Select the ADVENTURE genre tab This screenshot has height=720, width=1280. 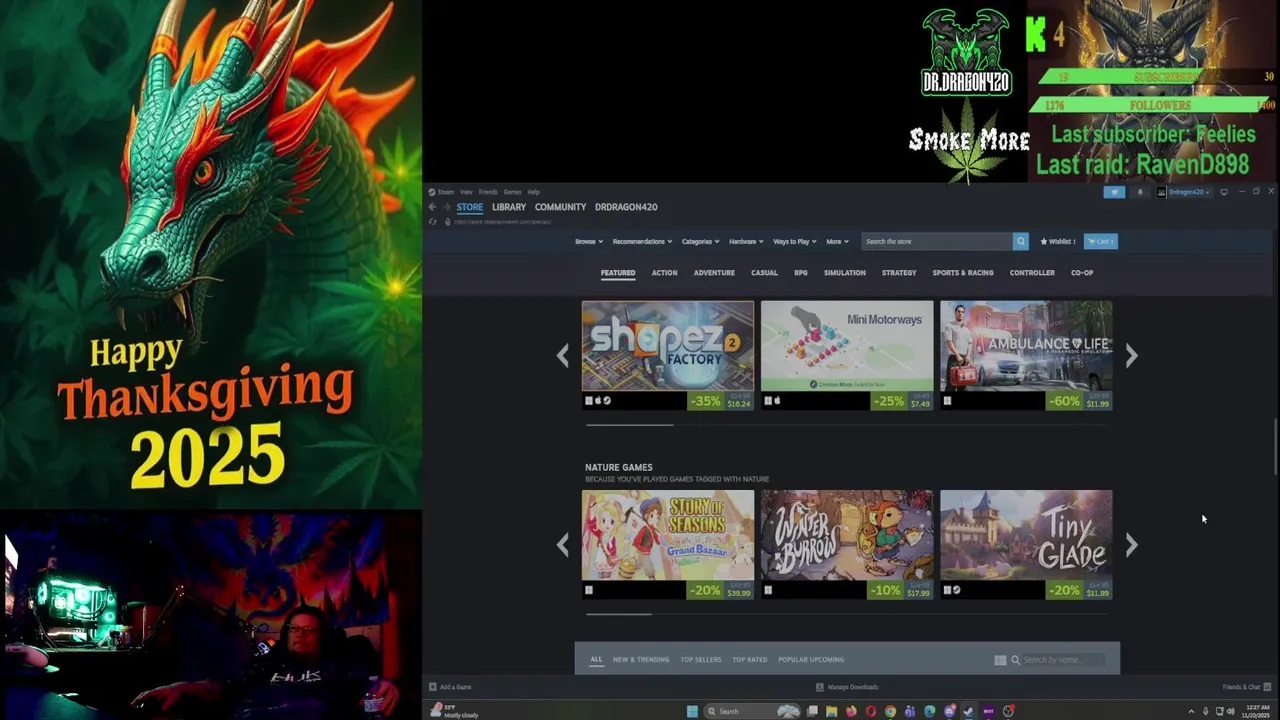point(714,273)
